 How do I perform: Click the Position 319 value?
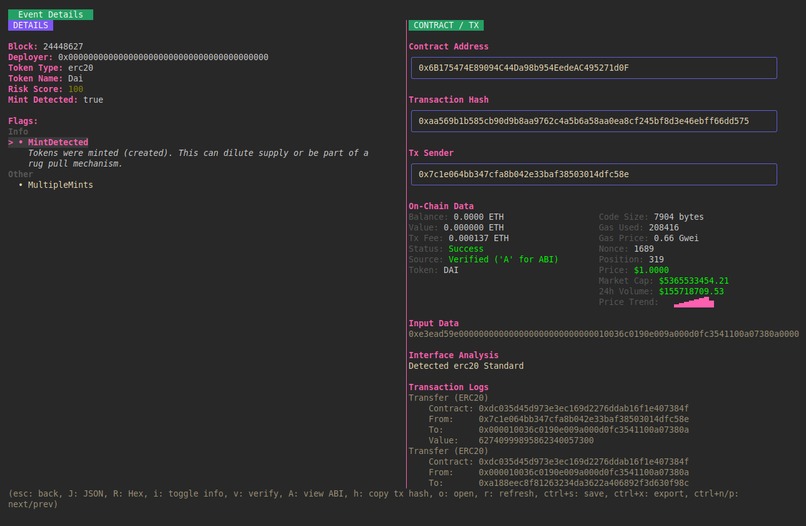pos(656,259)
